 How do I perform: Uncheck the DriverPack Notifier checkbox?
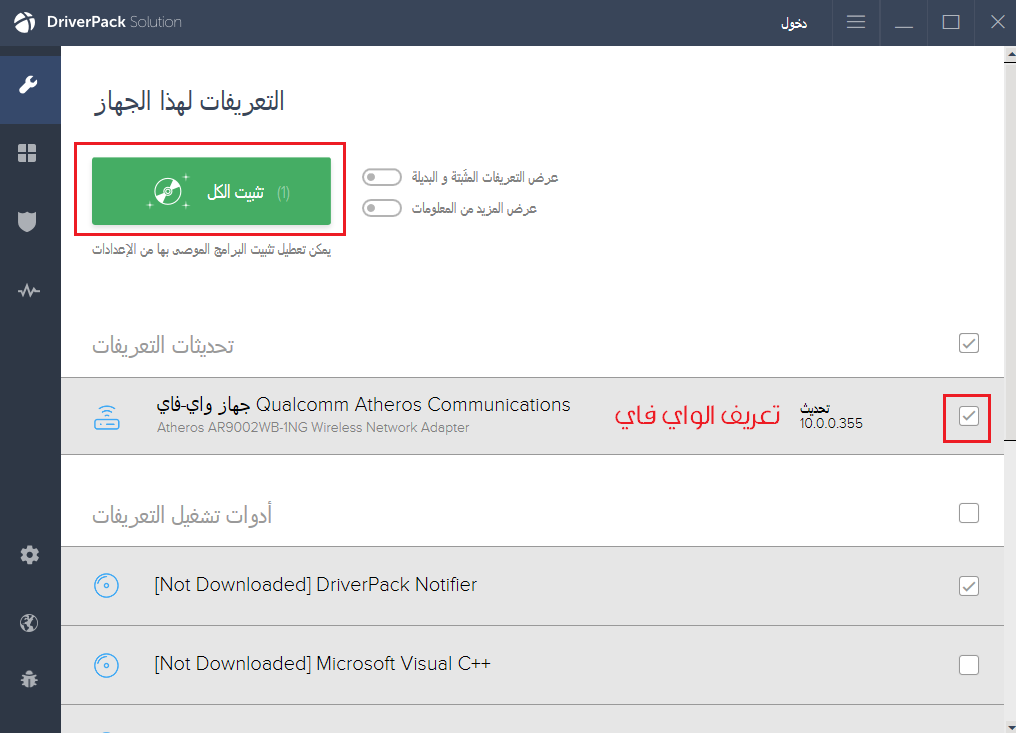pos(969,586)
